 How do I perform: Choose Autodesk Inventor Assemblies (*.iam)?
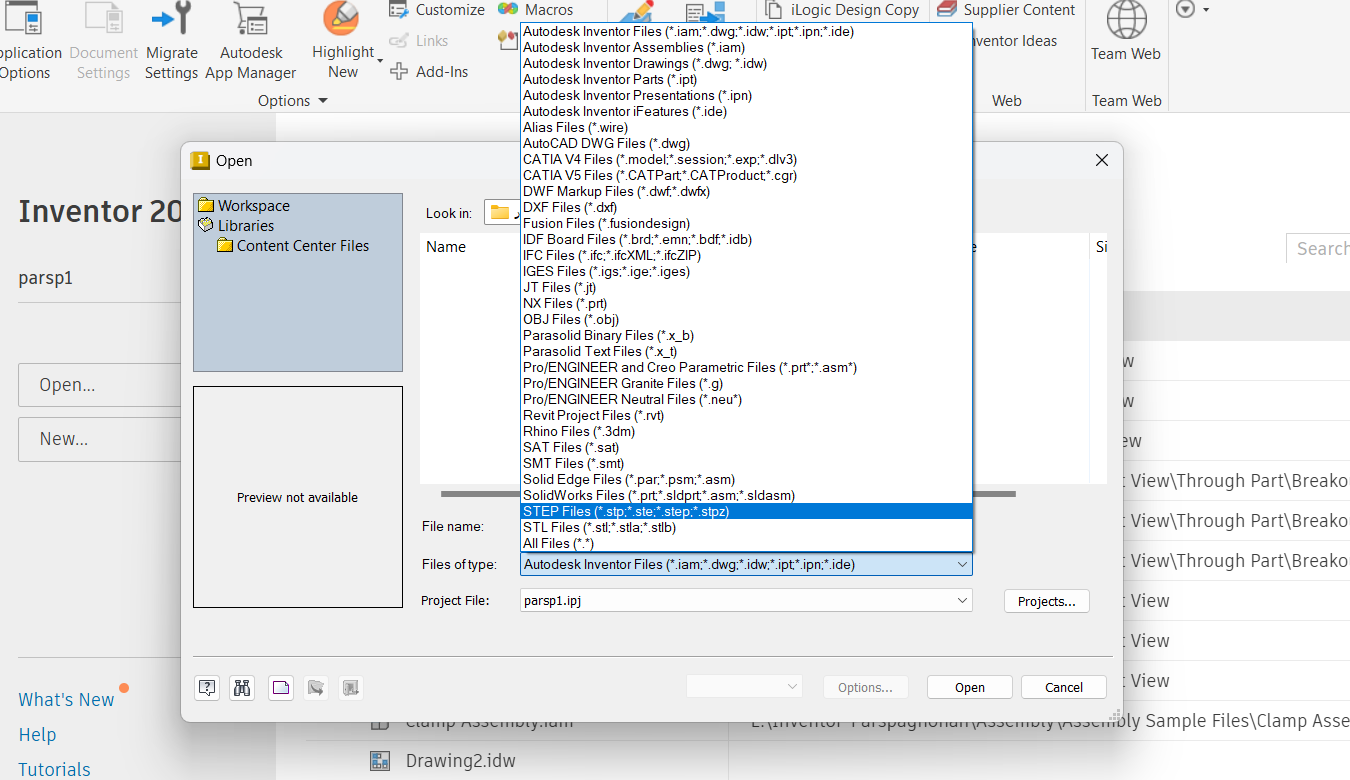746,47
